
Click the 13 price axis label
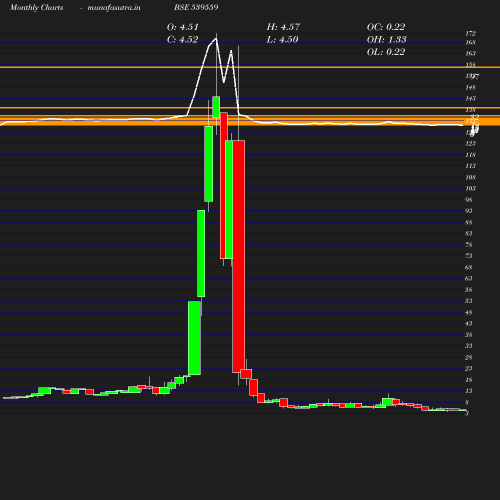coord(469,391)
